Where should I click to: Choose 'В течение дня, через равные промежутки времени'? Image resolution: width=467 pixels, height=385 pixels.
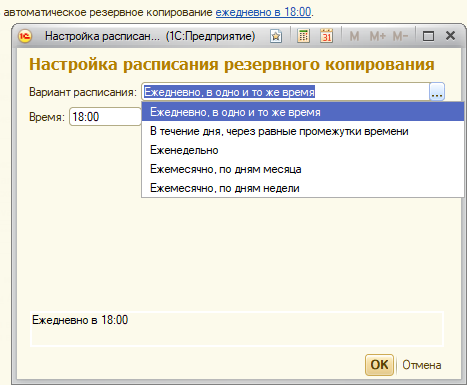[303, 131]
